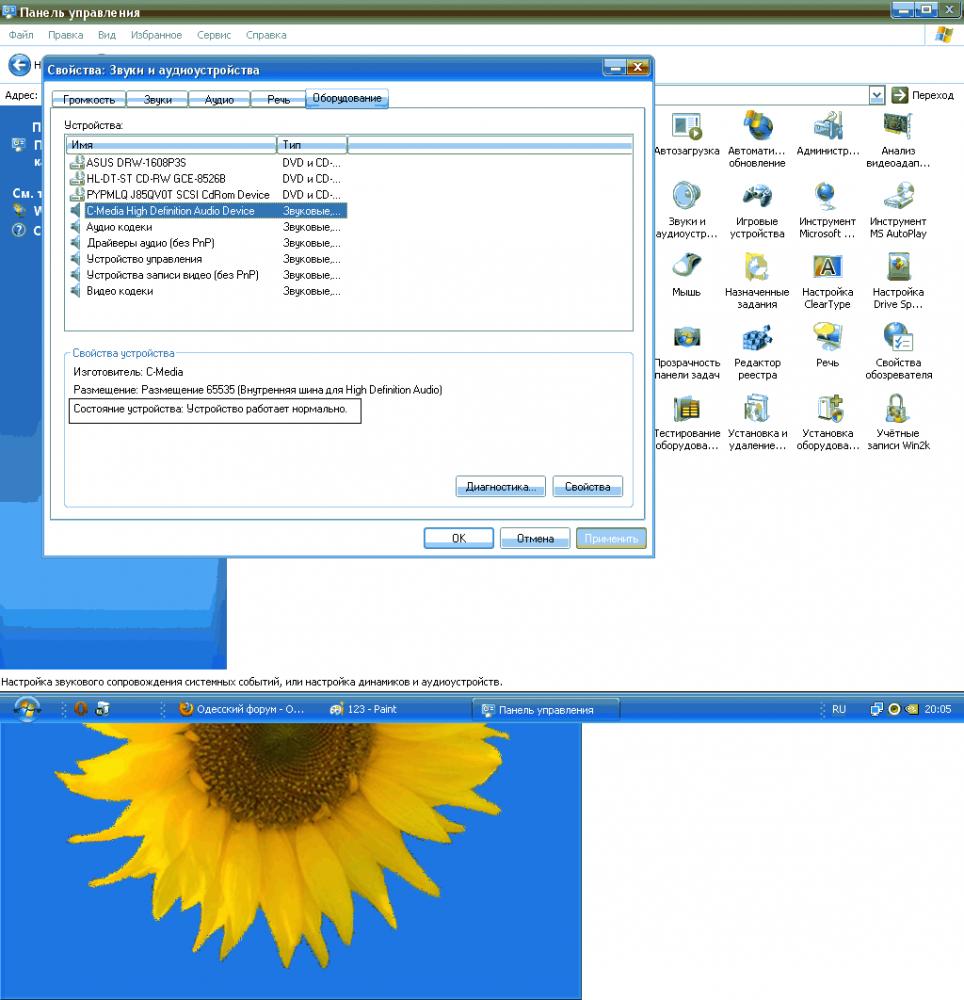
Task: Sort devices by Имя column header
Action: [x=170, y=145]
